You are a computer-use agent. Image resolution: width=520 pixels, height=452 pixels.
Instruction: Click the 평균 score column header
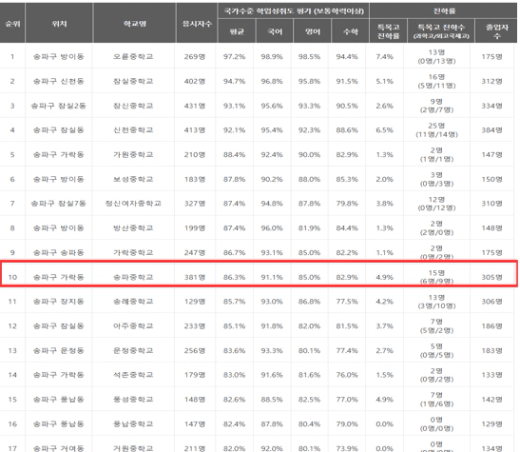pyautogui.click(x=237, y=32)
